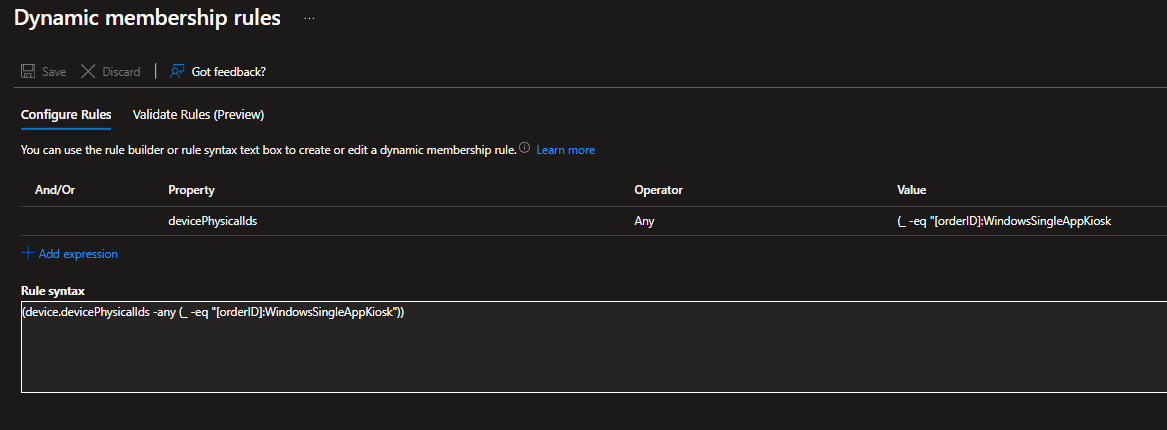Click the Value column header
The width and height of the screenshot is (1167, 430).
[x=912, y=190]
